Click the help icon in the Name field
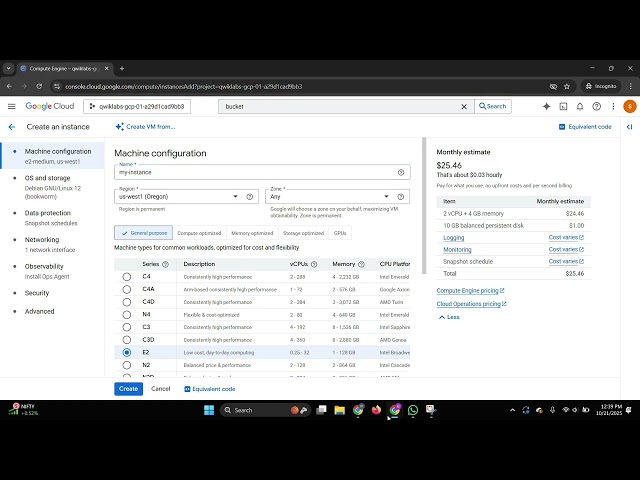The height and width of the screenshot is (480, 640). [x=401, y=173]
